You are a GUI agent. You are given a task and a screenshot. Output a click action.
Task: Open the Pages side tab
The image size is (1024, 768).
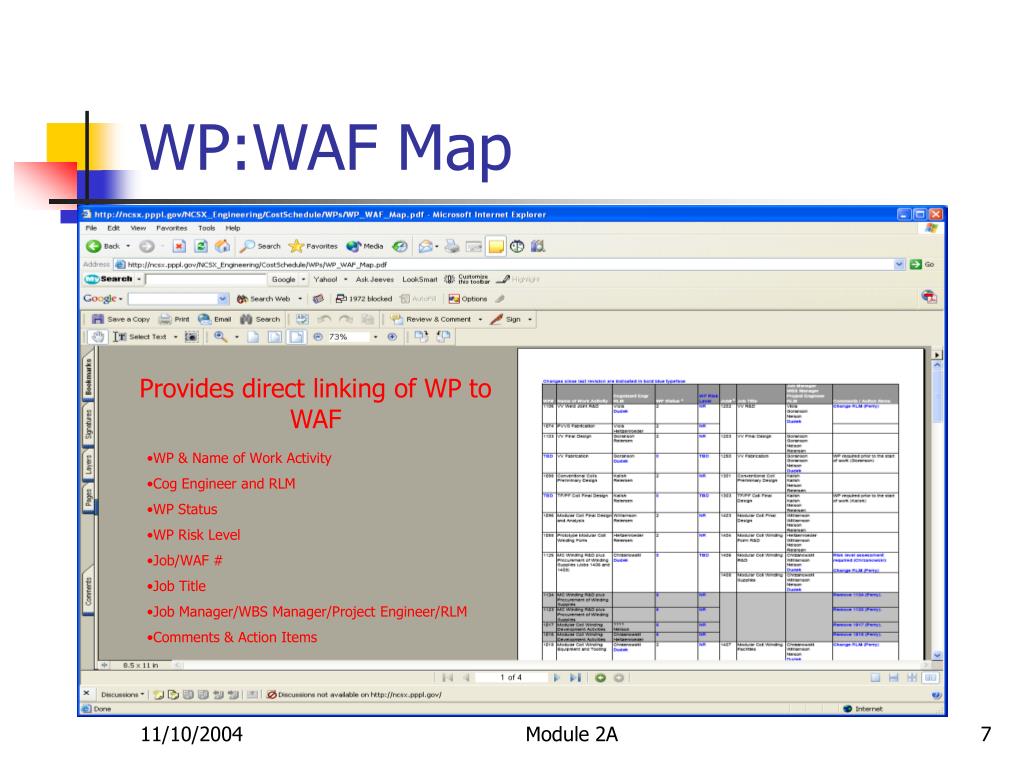click(88, 498)
